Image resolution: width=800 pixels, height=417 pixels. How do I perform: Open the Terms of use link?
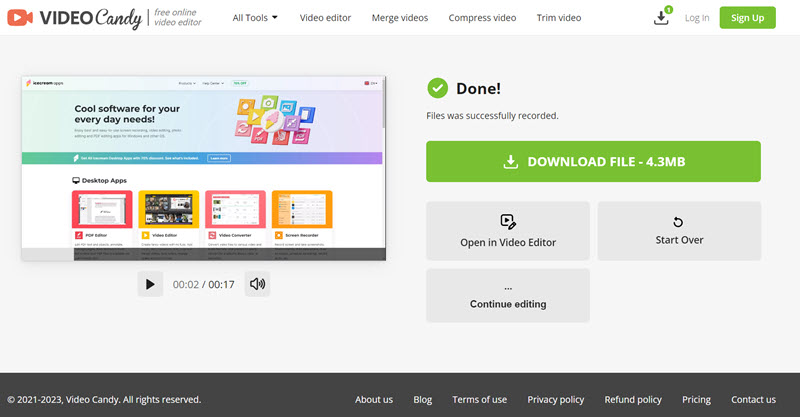point(480,400)
